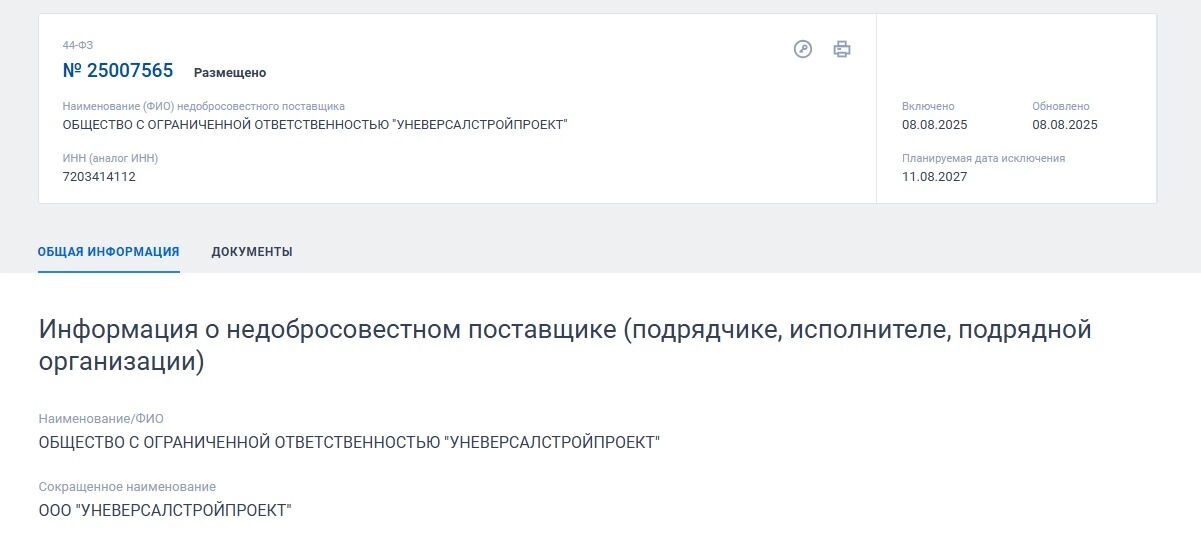Click the Наименование (ФИО) недобросовестного поставщика label
This screenshot has height=535, width=1201.
(203, 106)
